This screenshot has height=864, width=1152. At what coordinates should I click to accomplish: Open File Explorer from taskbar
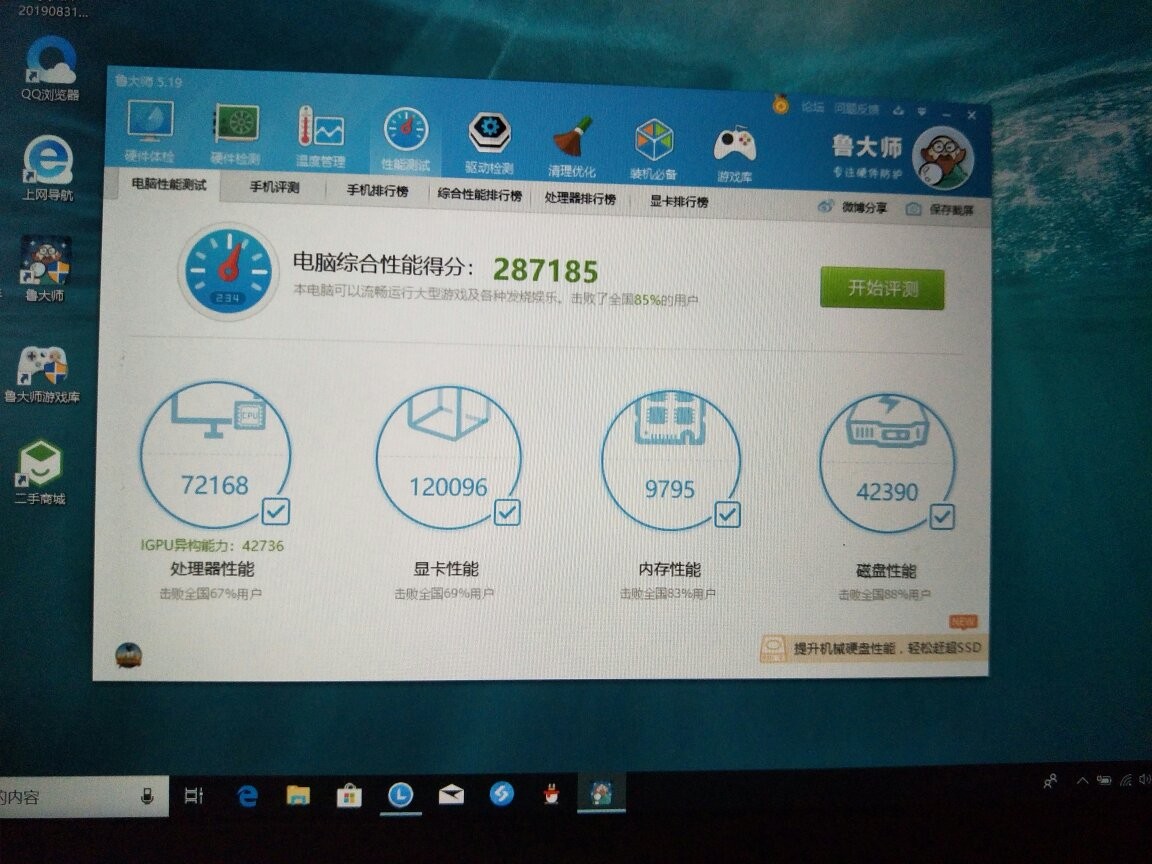point(298,795)
